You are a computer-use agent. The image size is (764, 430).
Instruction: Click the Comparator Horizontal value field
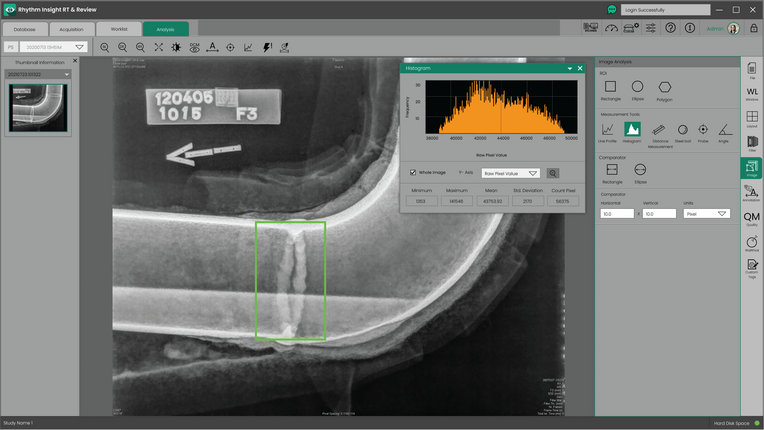617,214
